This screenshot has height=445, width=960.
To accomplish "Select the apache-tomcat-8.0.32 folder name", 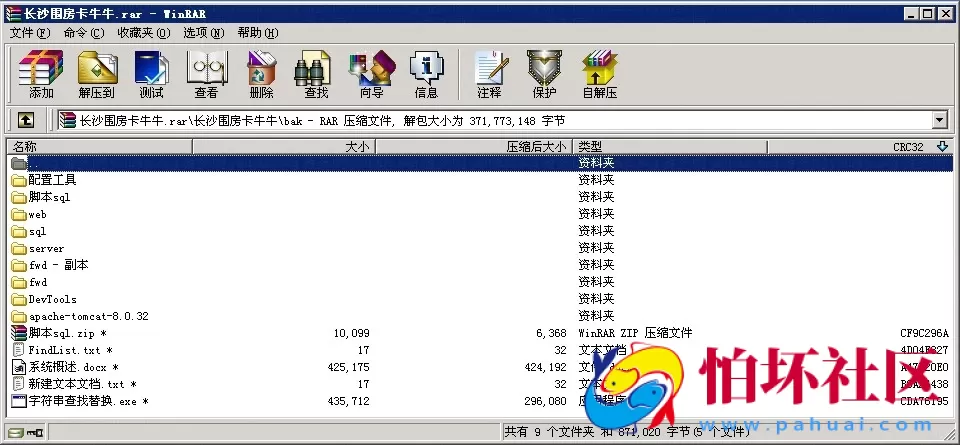I will coord(89,316).
